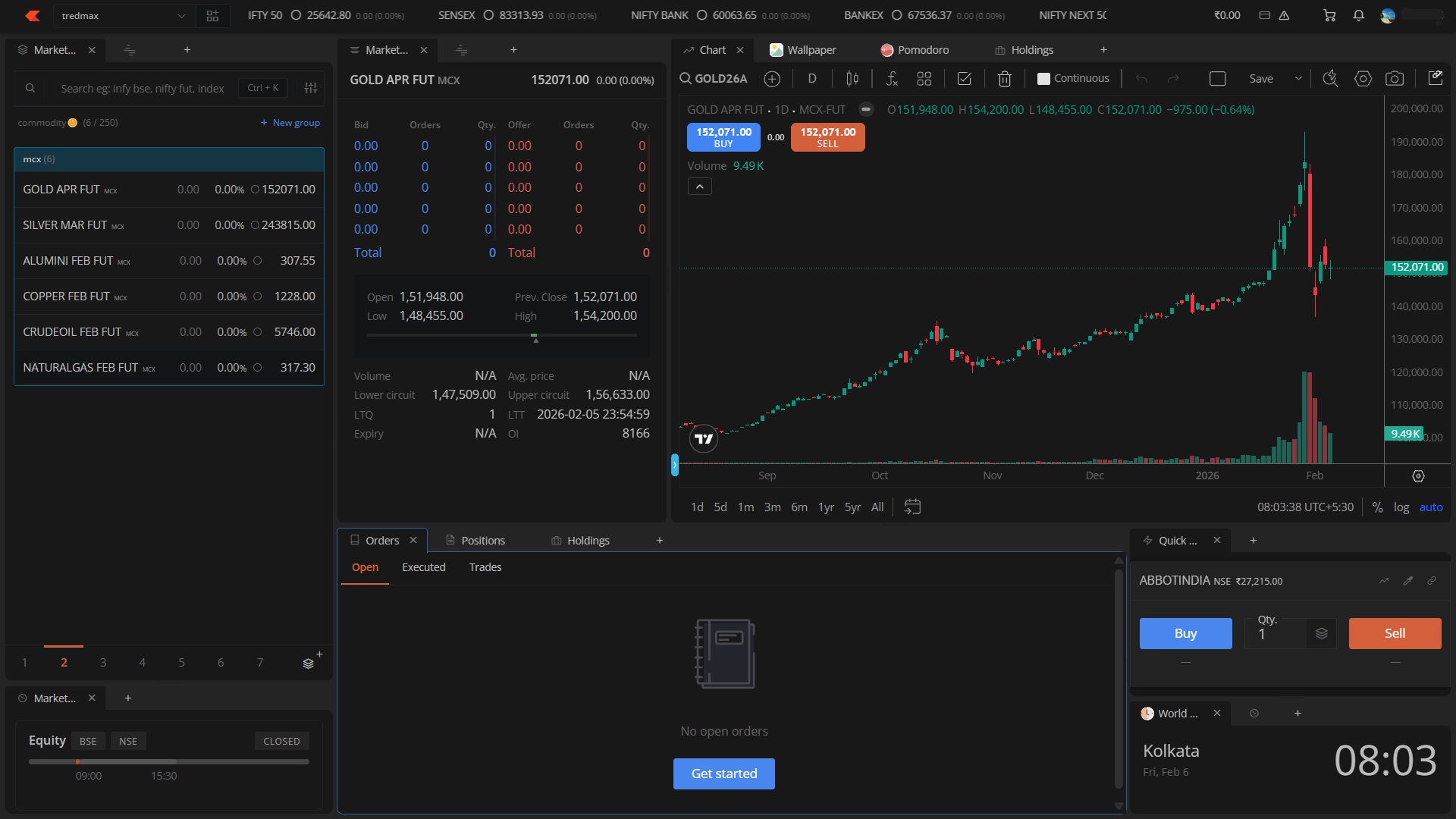This screenshot has width=1456, height=819.
Task: Toggle the Continuous checkbox
Action: pyautogui.click(x=1044, y=79)
